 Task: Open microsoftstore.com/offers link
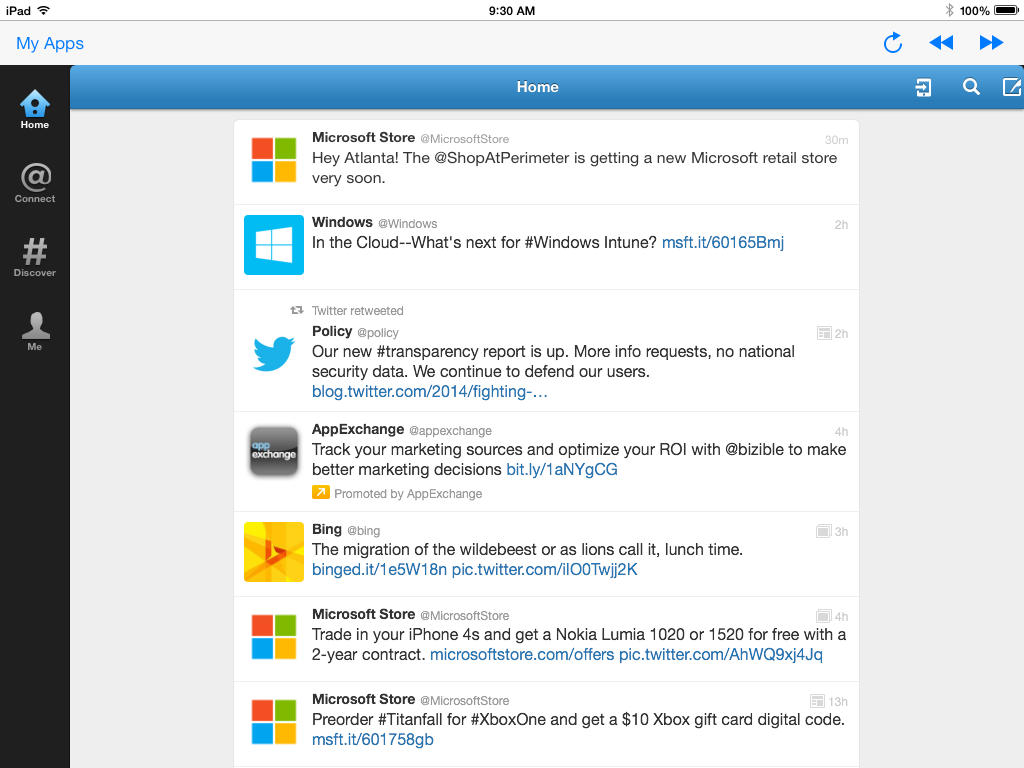(x=521, y=654)
